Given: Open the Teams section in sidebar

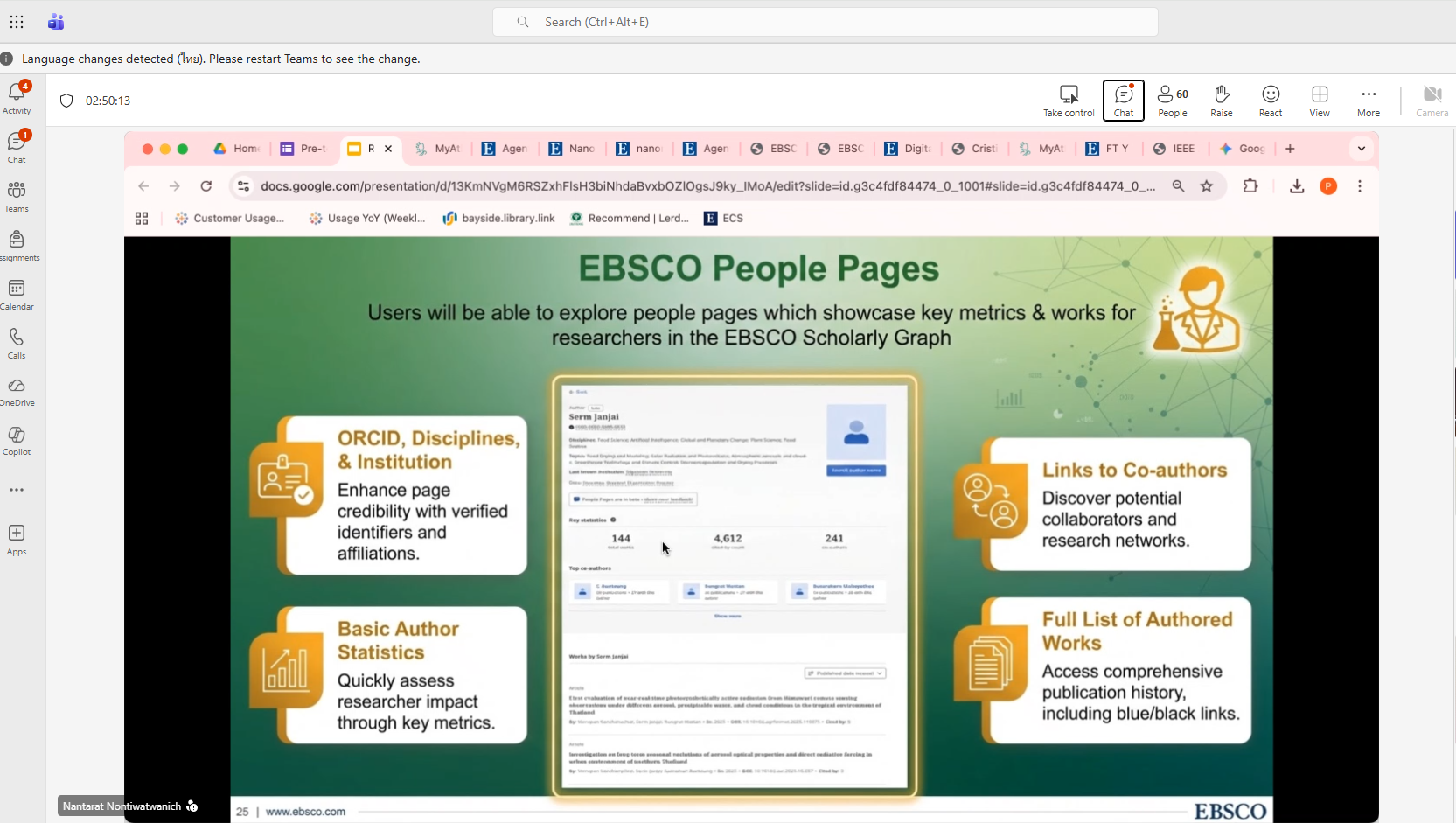Looking at the screenshot, I should (x=17, y=196).
